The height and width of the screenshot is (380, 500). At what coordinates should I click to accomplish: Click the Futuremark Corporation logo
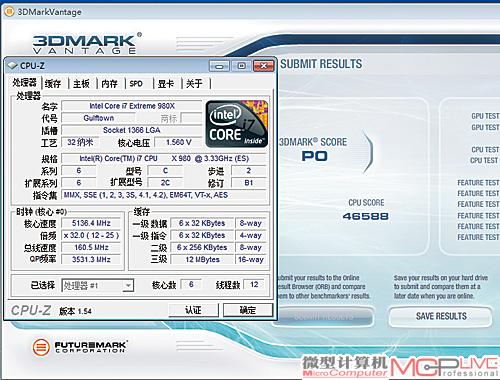pyautogui.click(x=80, y=347)
